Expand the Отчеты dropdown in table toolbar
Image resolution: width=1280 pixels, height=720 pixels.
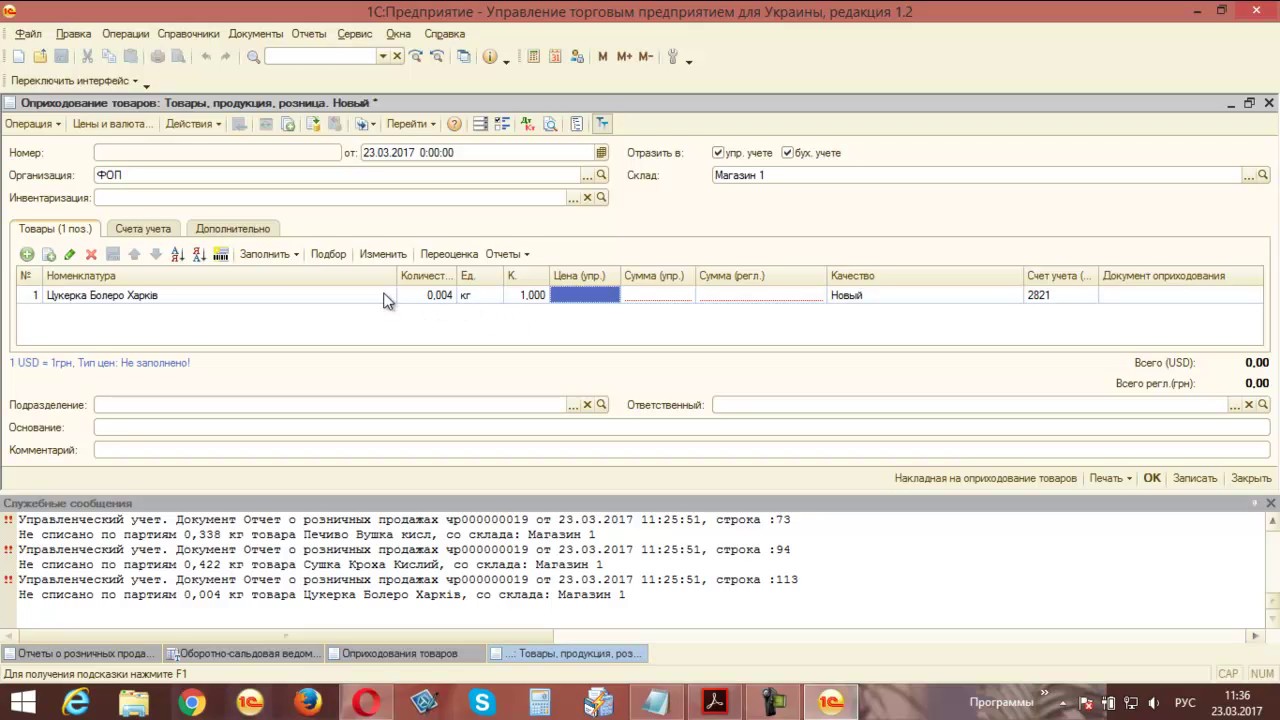click(508, 254)
